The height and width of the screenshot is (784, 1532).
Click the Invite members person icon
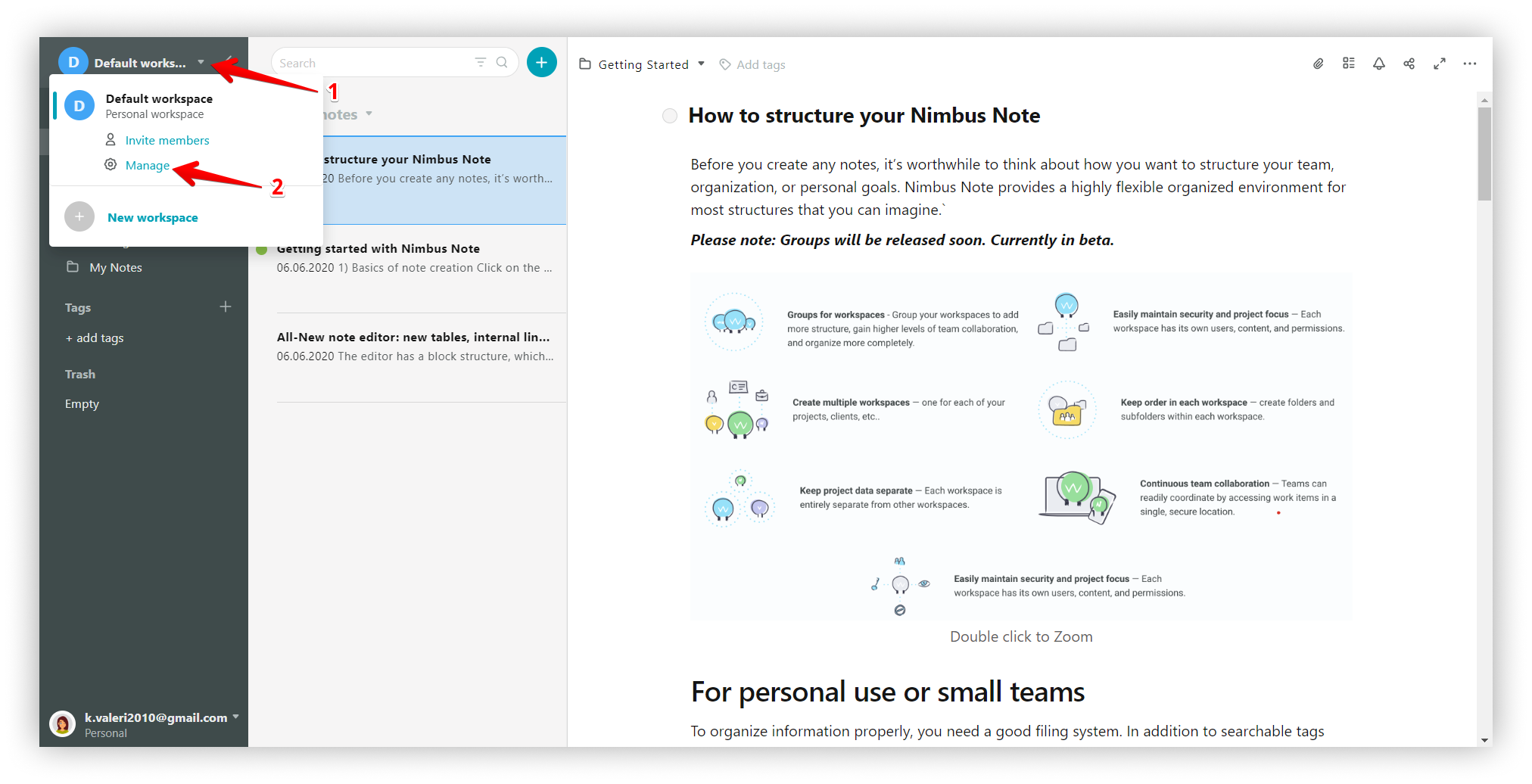pyautogui.click(x=111, y=139)
